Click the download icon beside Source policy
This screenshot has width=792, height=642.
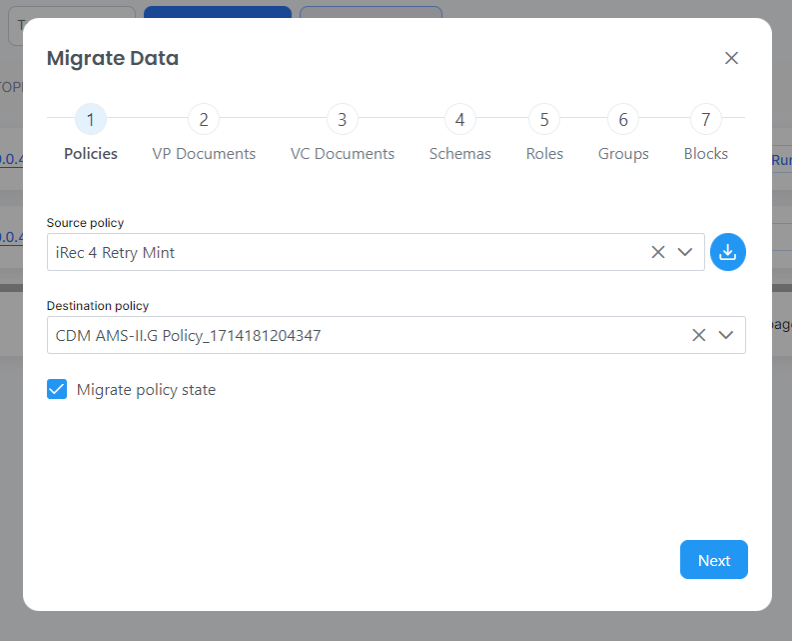[x=728, y=252]
